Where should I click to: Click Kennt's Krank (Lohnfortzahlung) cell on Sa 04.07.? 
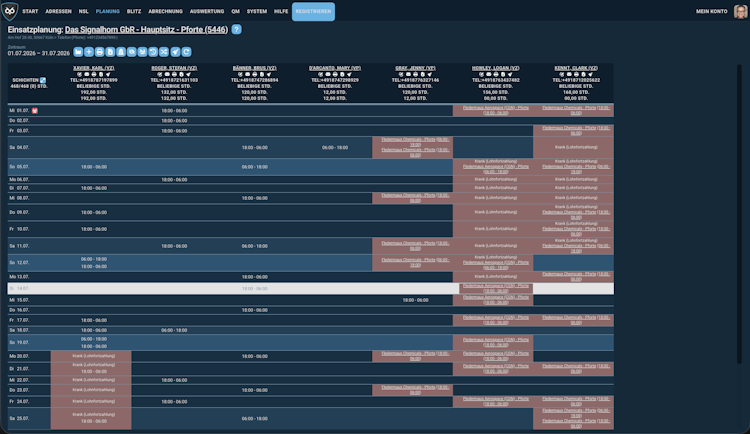[576, 147]
